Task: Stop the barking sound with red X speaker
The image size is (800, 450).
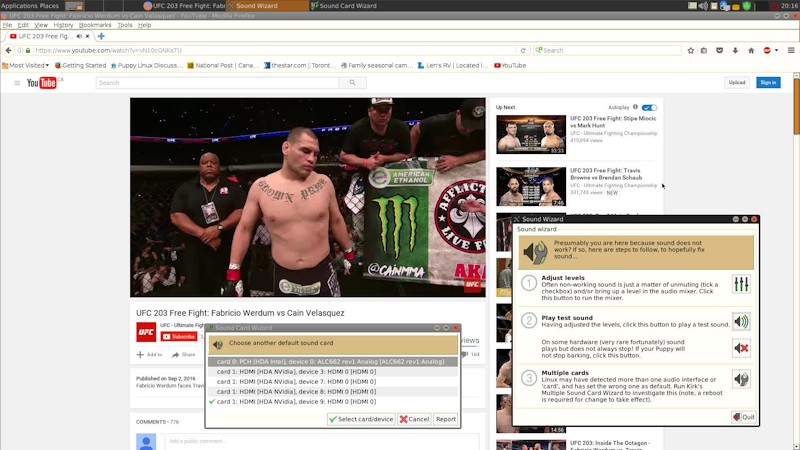Action: 741,348
